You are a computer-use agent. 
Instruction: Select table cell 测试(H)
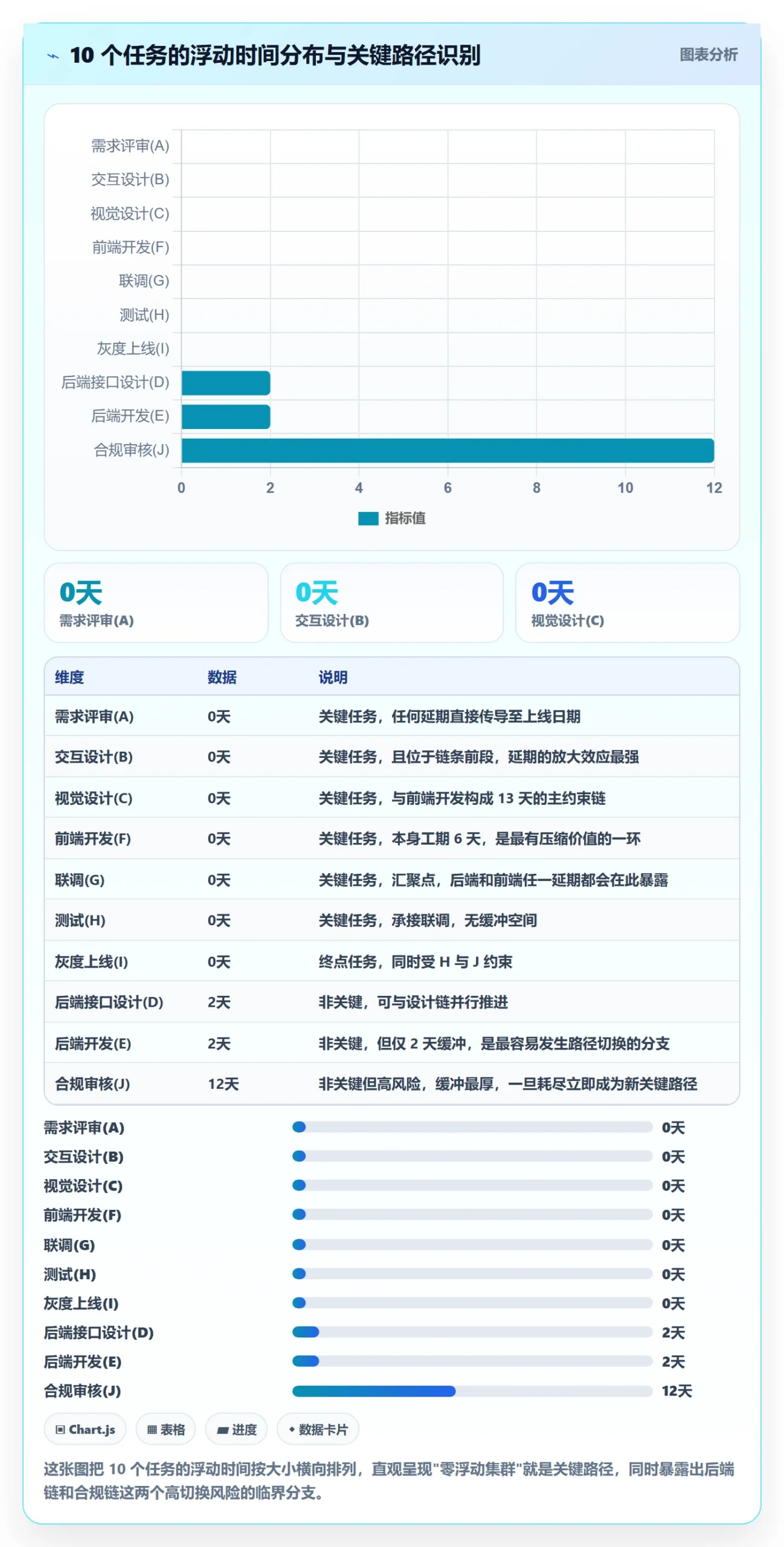coord(80,920)
